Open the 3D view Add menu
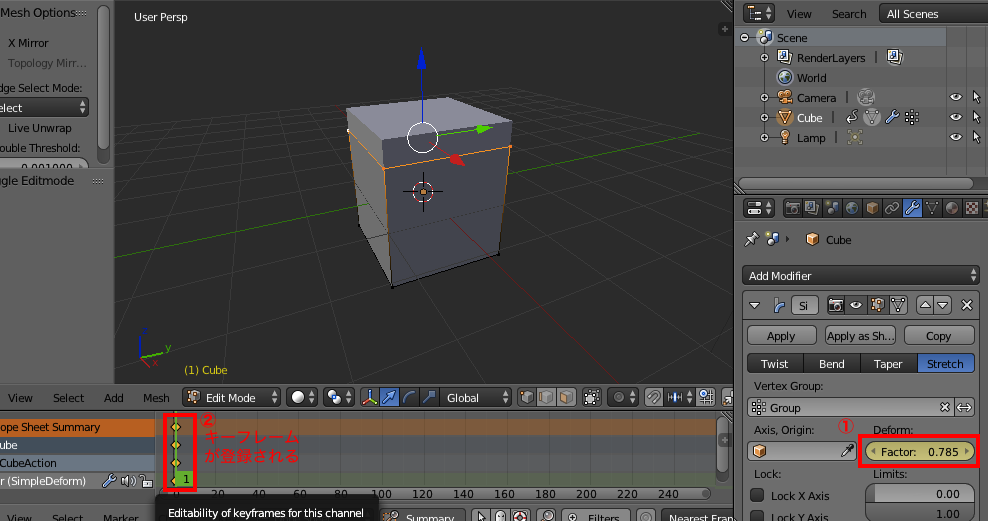This screenshot has width=988, height=521. point(113,398)
